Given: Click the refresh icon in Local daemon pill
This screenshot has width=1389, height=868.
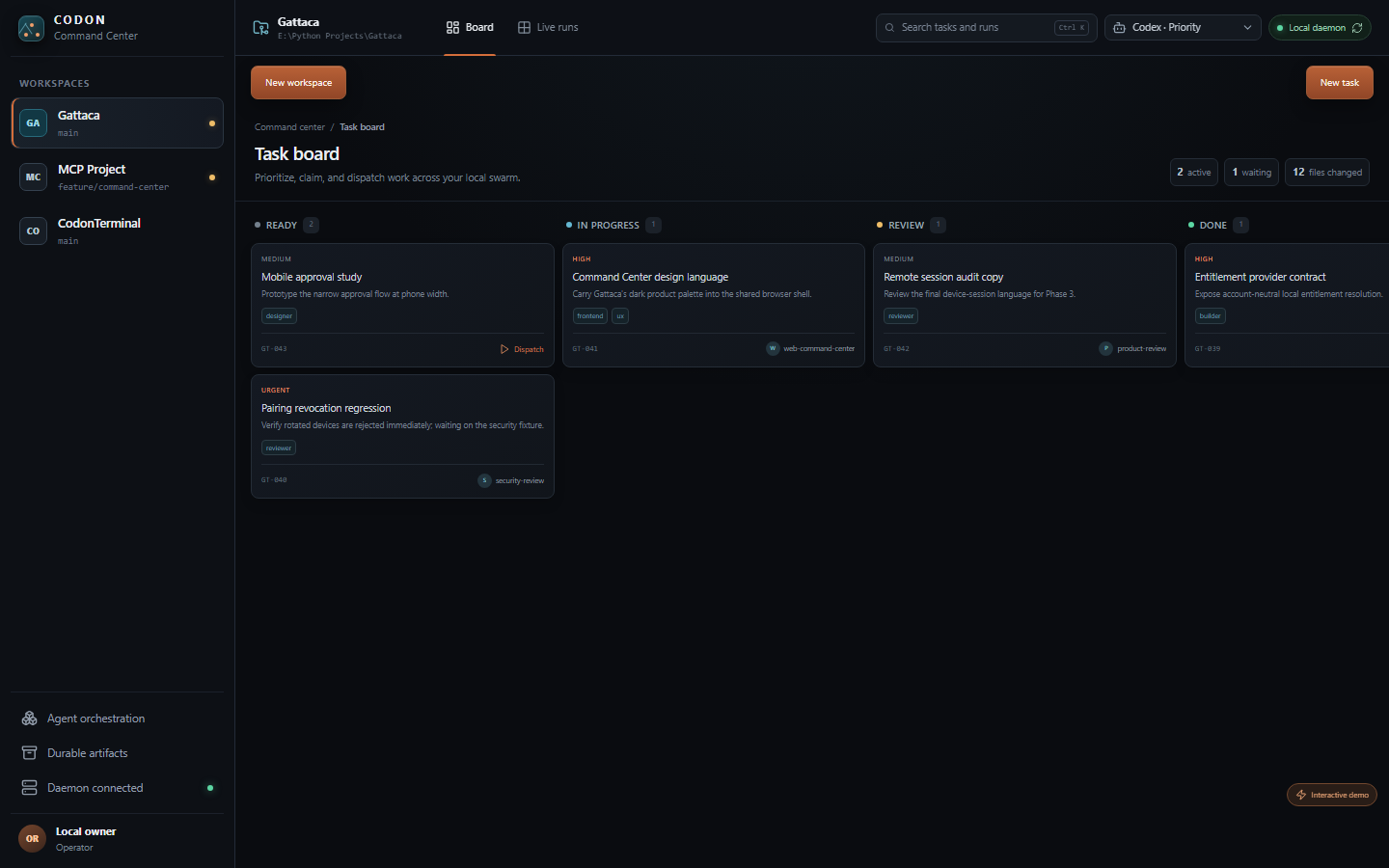Looking at the screenshot, I should click(1357, 28).
